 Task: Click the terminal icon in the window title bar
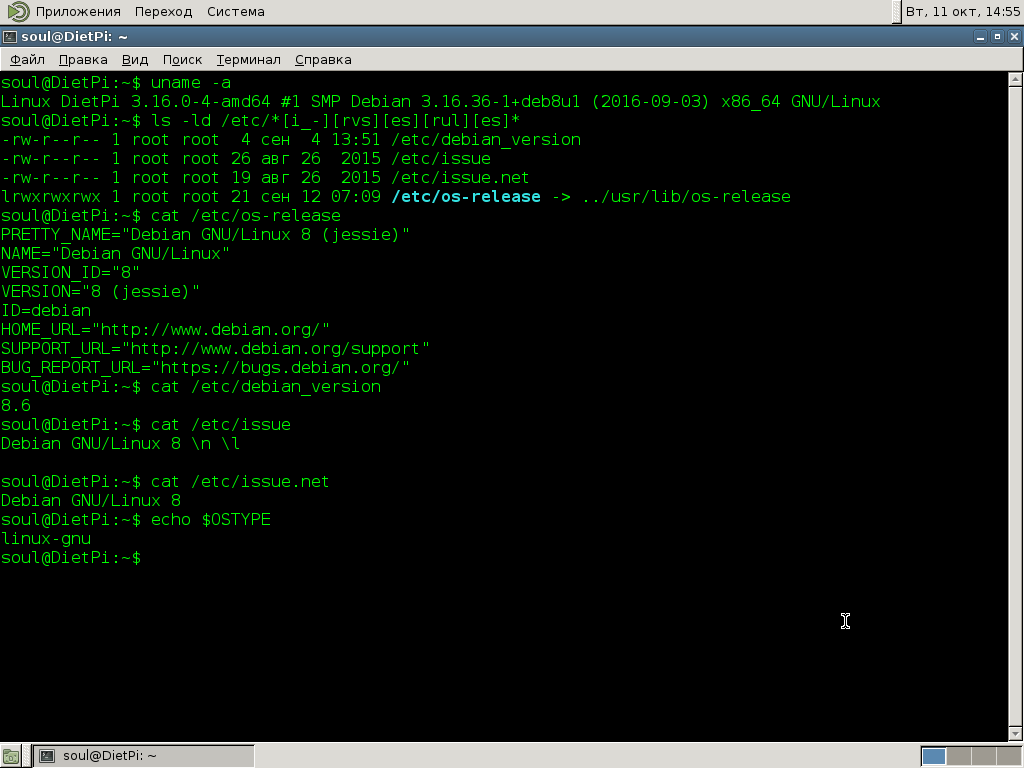pos(10,37)
